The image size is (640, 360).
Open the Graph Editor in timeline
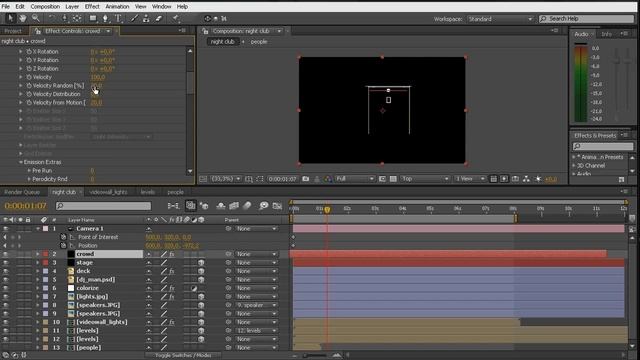point(278,206)
